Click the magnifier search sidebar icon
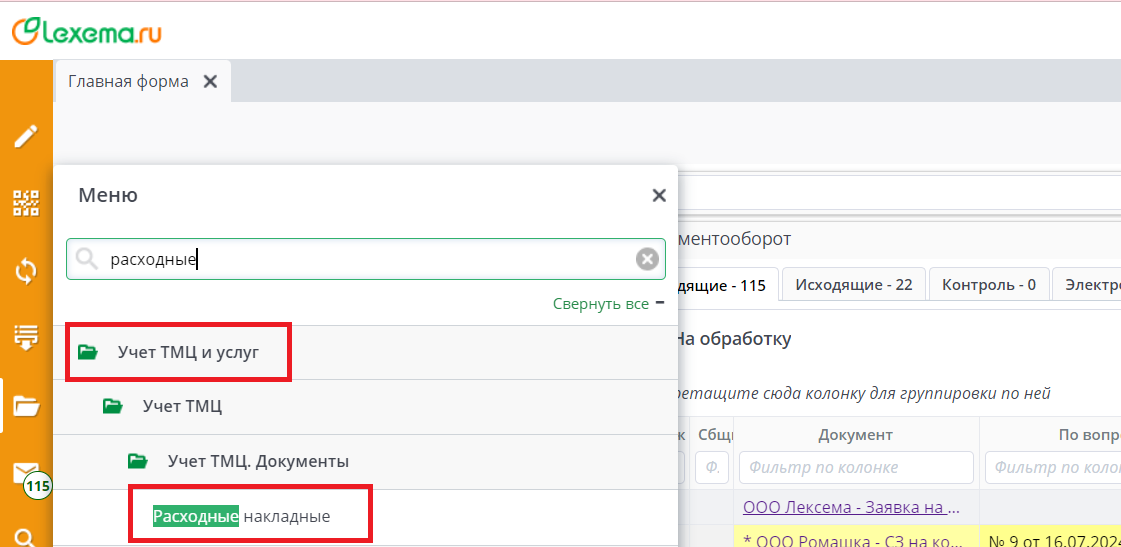Viewport: 1121px width, 547px height. click(x=26, y=538)
